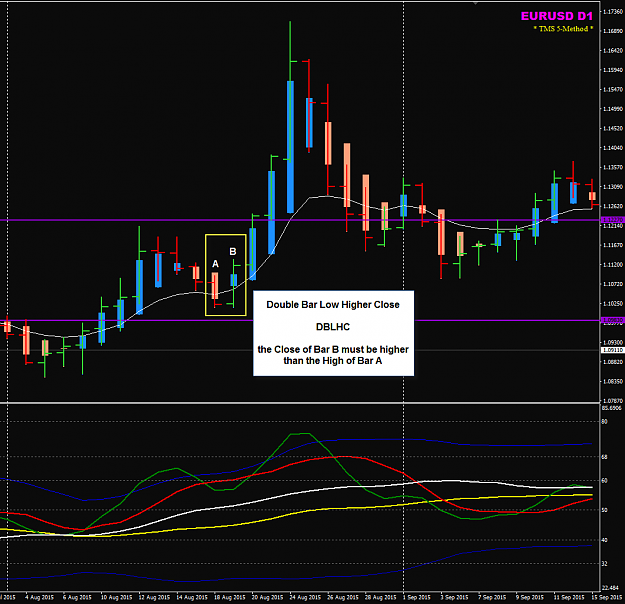Select the 1.12620 price scale label
625x604 pixels.
[x=613, y=206]
